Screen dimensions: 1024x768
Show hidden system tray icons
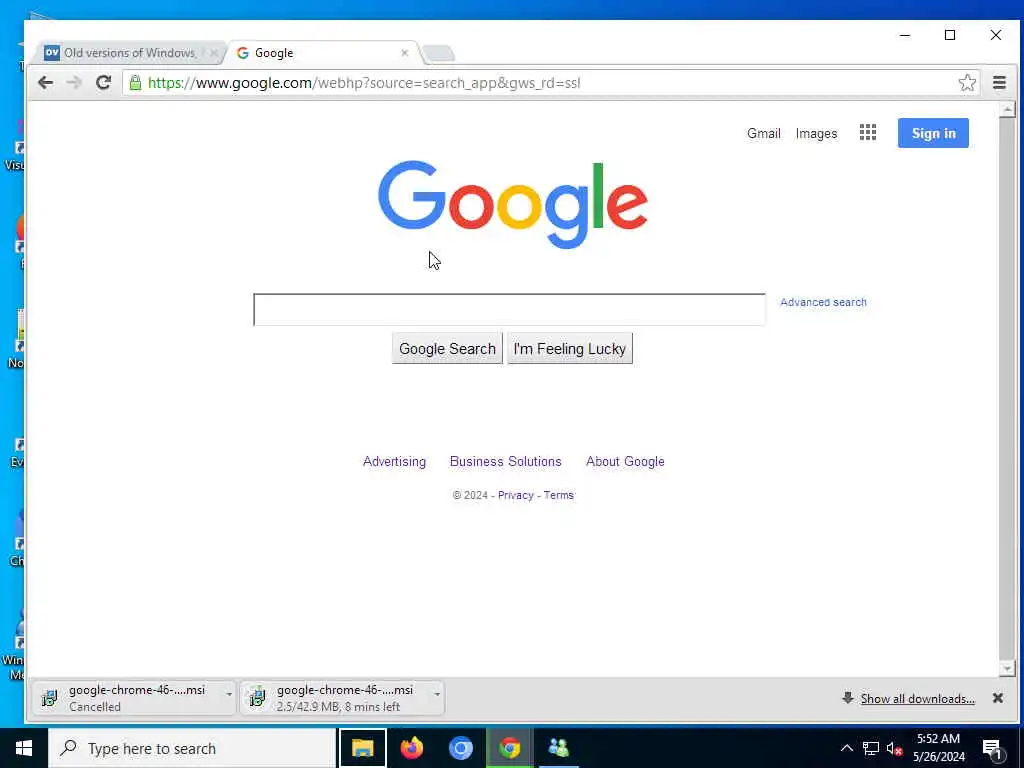pos(846,748)
